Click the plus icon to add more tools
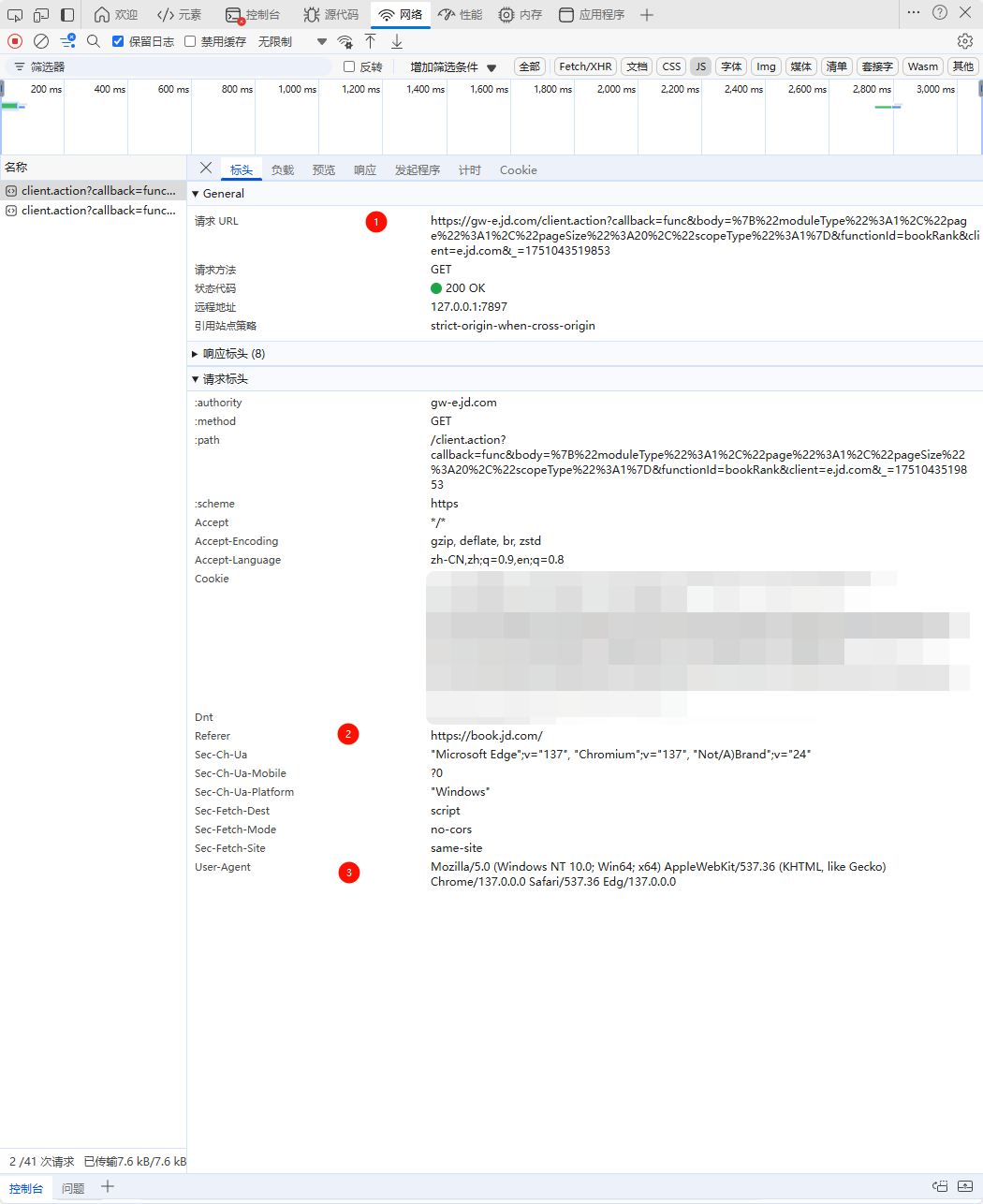Screen dimensions: 983x1204 (647, 15)
